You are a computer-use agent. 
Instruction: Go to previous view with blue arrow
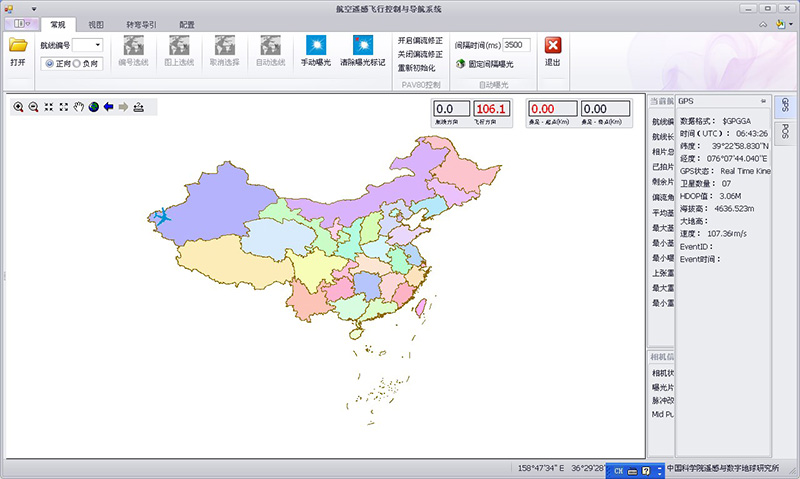click(x=109, y=106)
